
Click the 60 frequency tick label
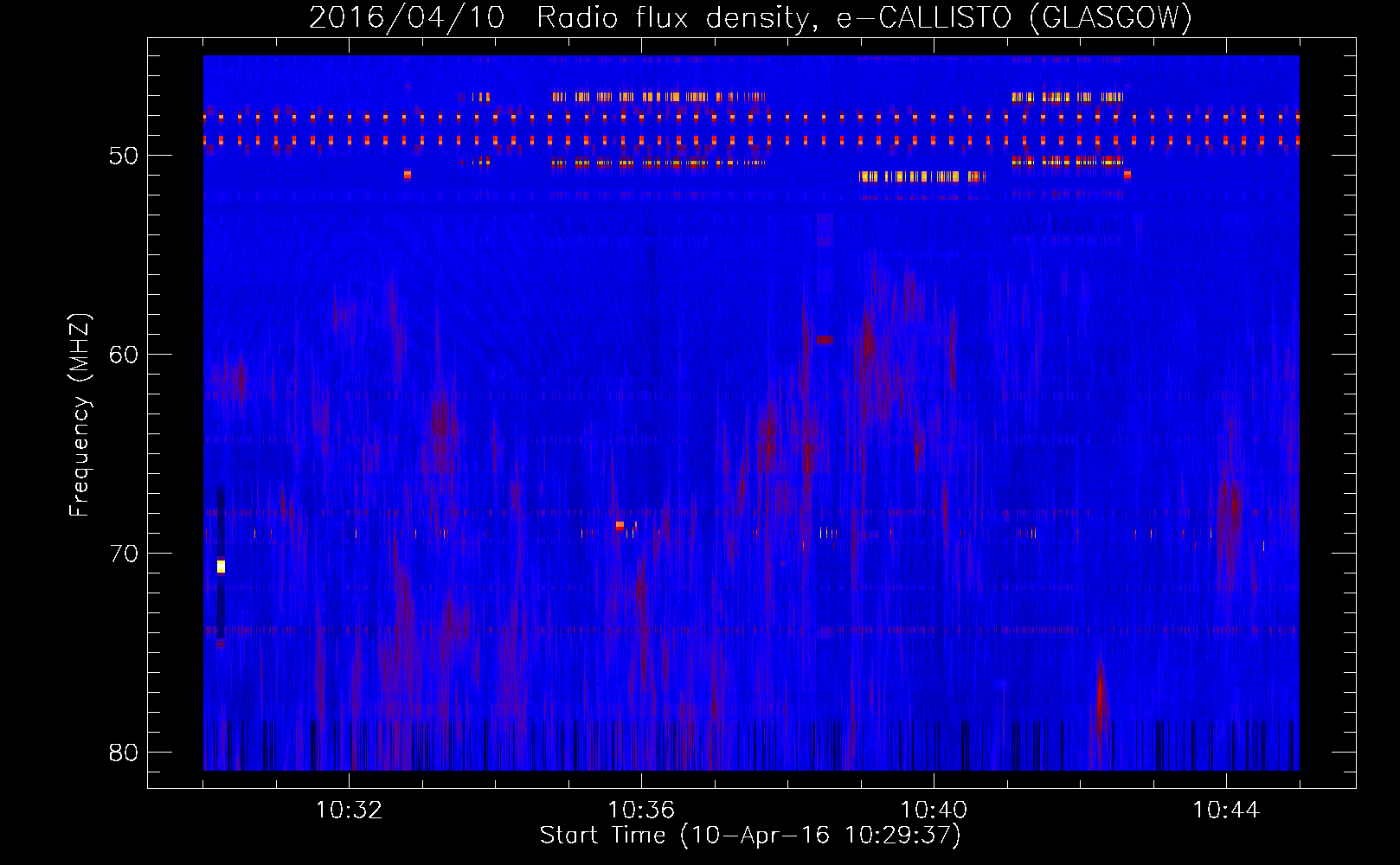coord(124,355)
